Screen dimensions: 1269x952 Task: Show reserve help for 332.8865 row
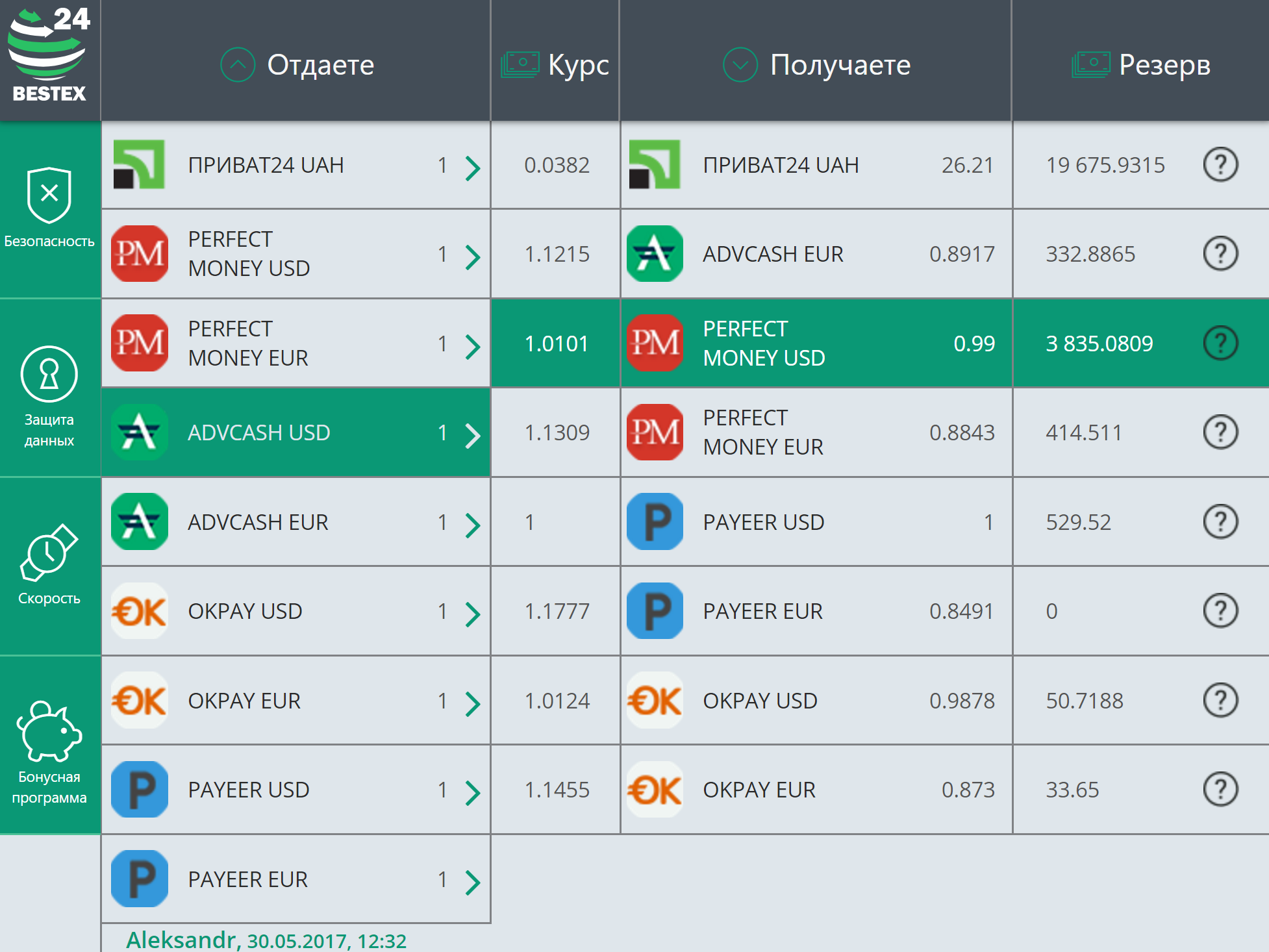[x=1221, y=253]
